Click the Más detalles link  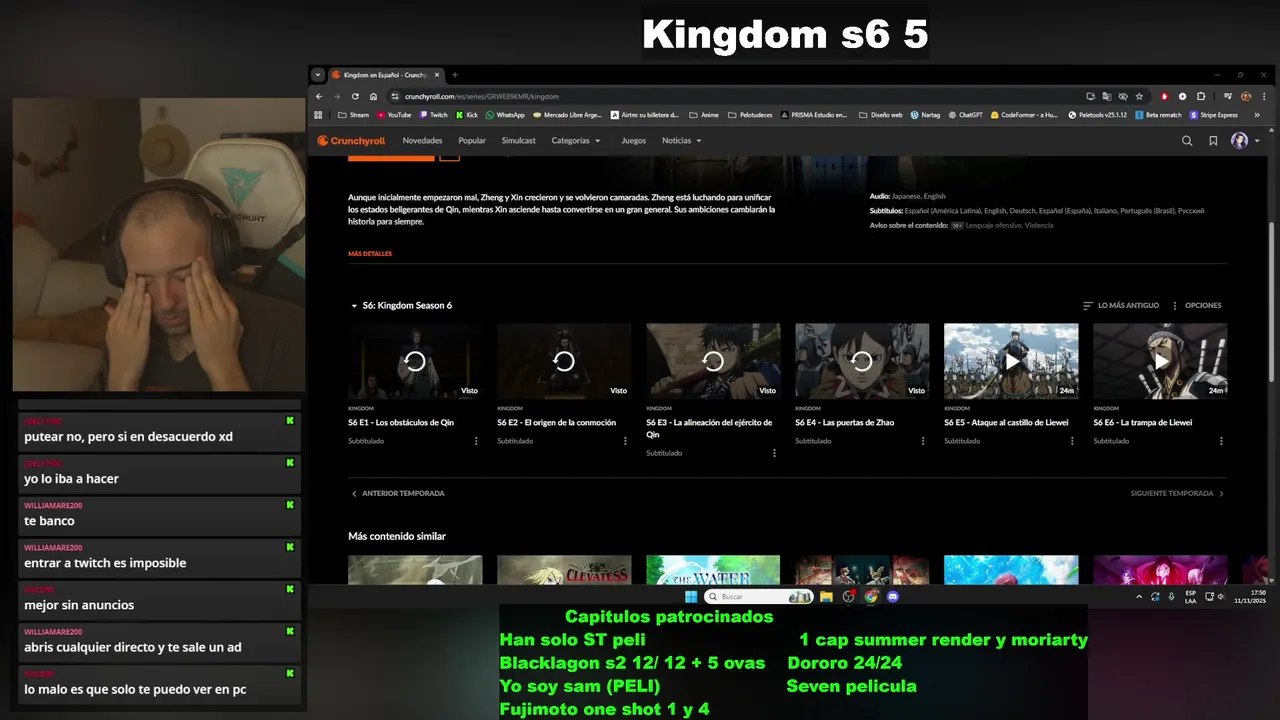[370, 254]
